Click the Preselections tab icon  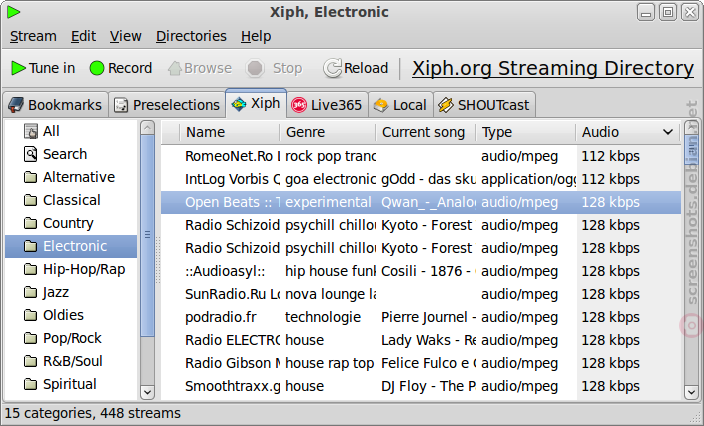click(x=121, y=105)
